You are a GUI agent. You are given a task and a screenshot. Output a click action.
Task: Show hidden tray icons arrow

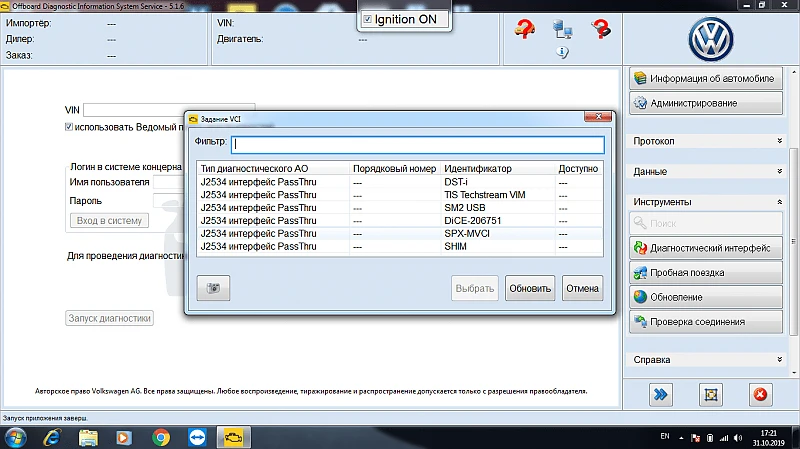point(681,438)
